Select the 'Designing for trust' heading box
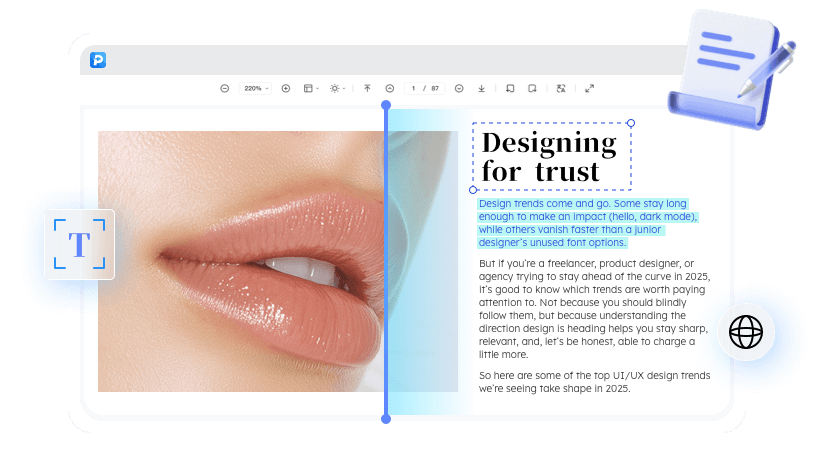Viewport: 828px width, 464px height. click(552, 156)
